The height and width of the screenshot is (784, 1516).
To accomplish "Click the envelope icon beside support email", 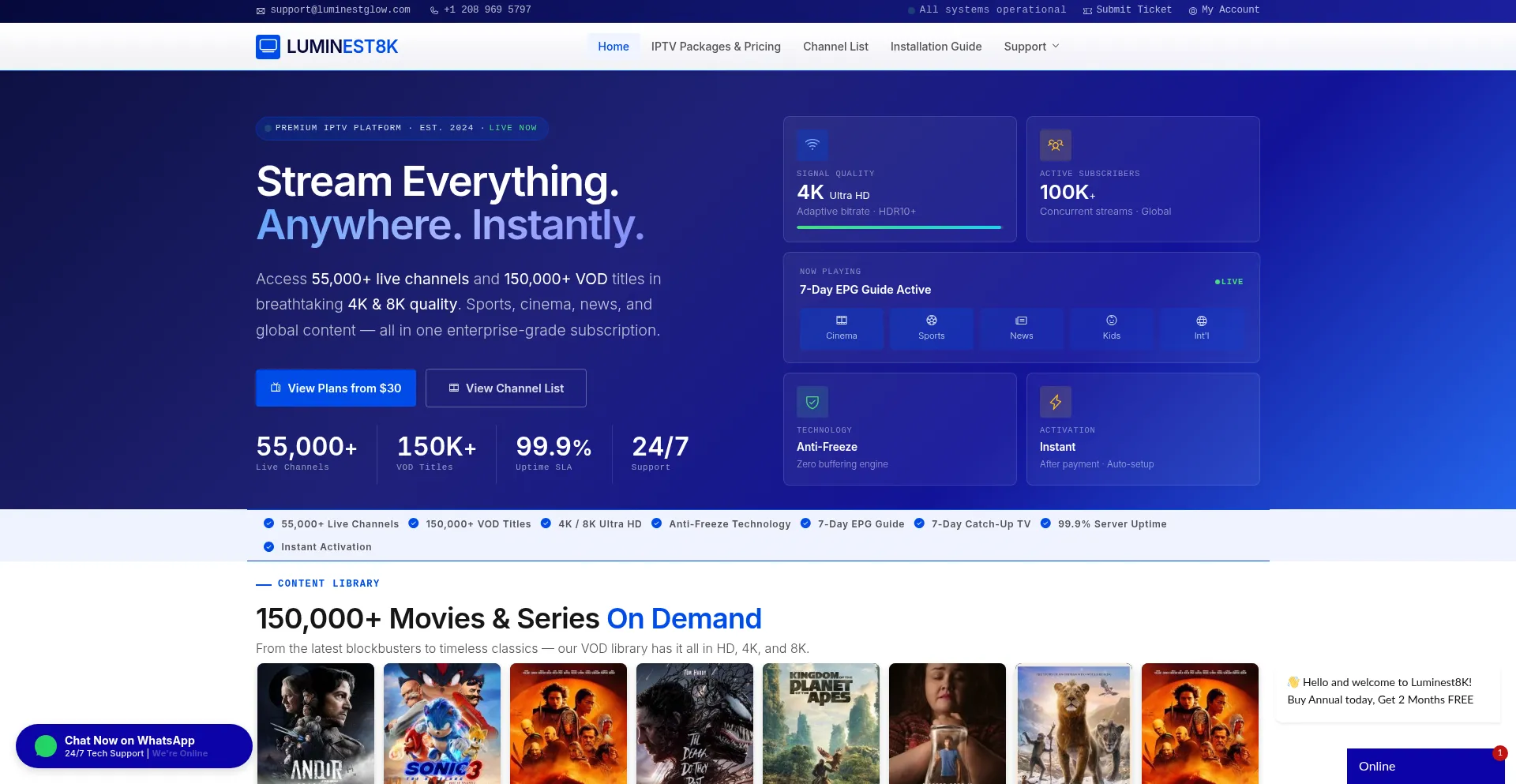I will click(261, 11).
